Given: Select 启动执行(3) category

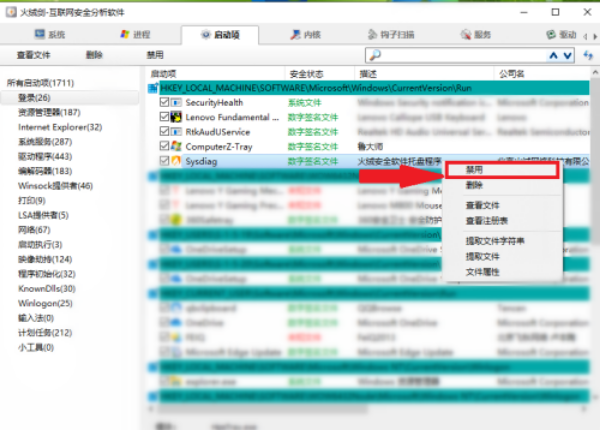Looking at the screenshot, I should coord(40,244).
